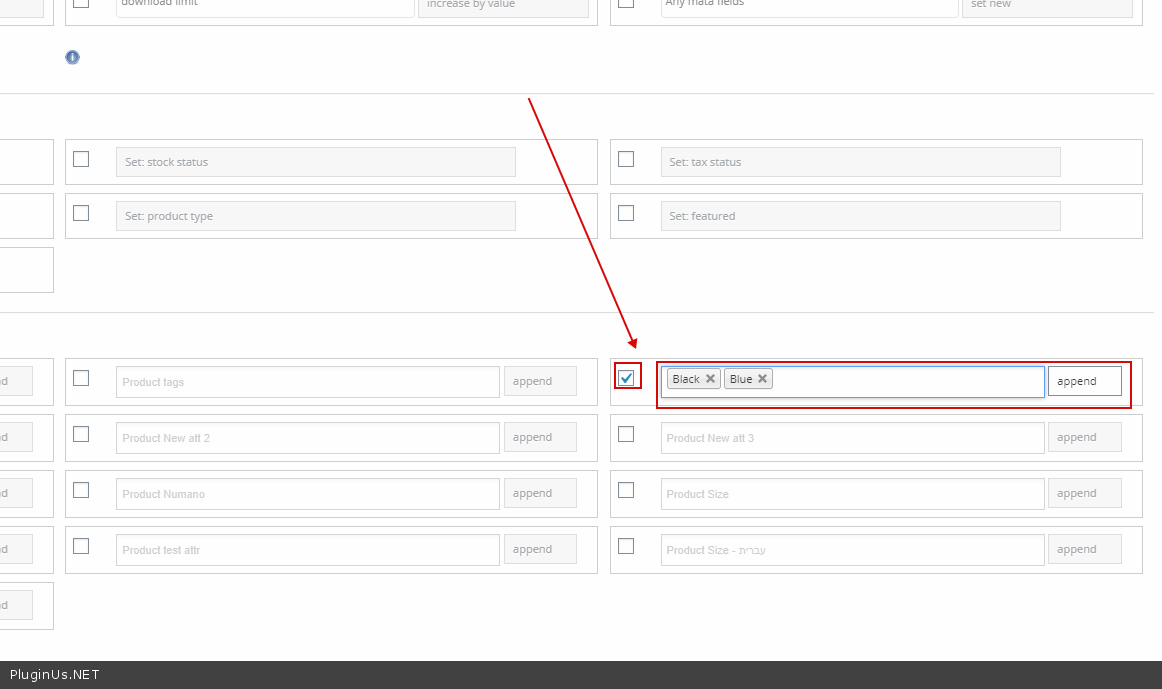
Task: Check the Product tags checkbox
Action: [x=81, y=378]
